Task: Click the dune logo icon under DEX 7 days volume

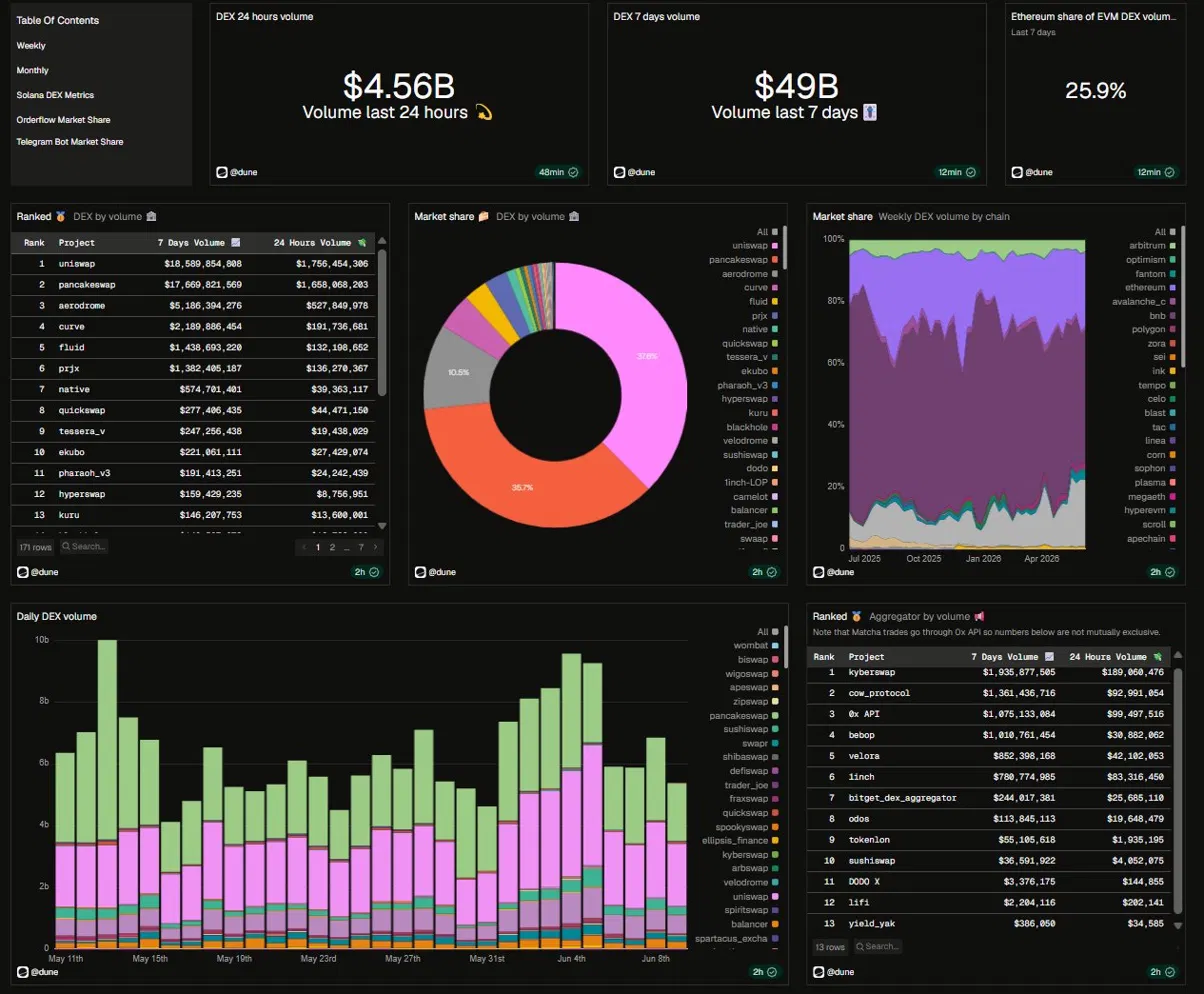Action: (x=620, y=172)
